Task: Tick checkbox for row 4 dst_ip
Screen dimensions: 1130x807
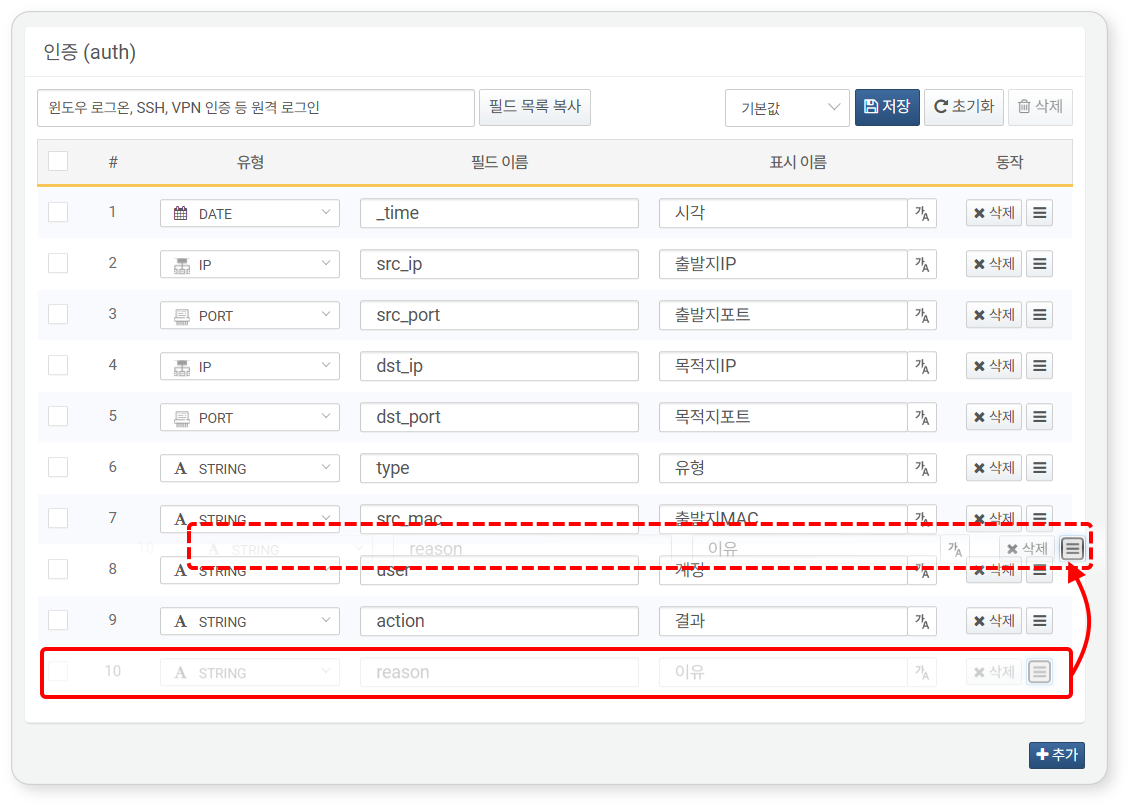Action: click(58, 365)
